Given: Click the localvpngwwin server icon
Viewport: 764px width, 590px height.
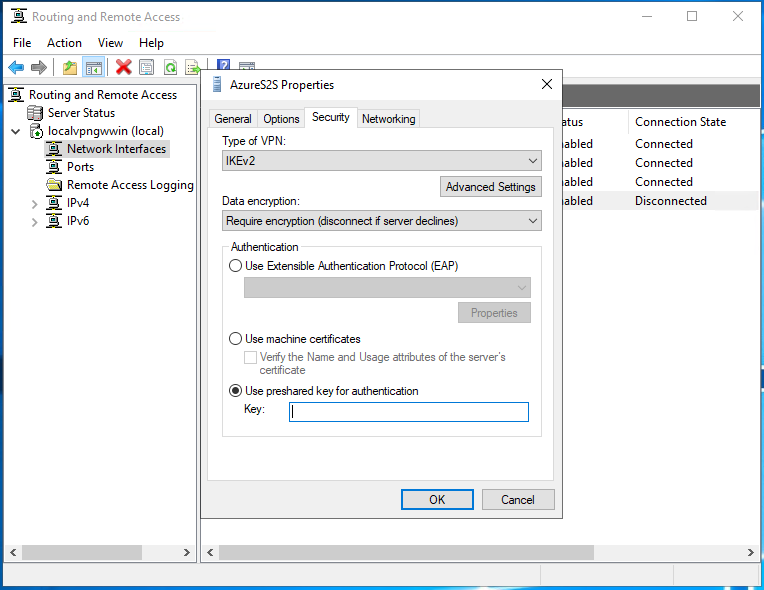Looking at the screenshot, I should [x=36, y=131].
